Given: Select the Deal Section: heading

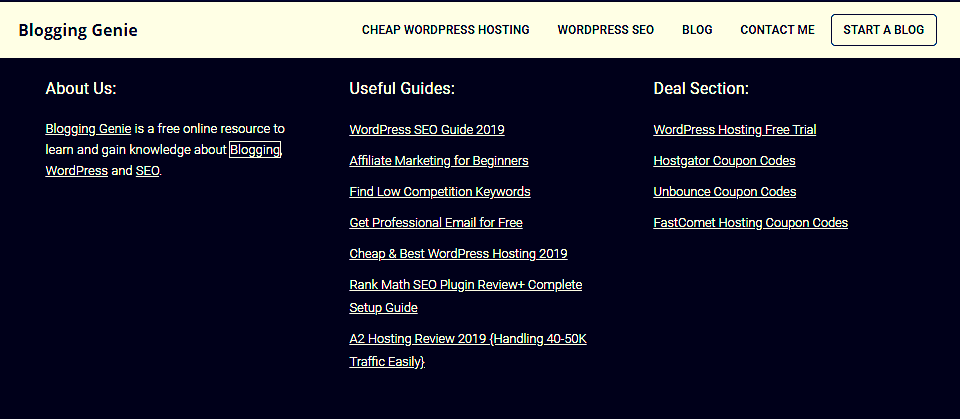Looking at the screenshot, I should 701,88.
